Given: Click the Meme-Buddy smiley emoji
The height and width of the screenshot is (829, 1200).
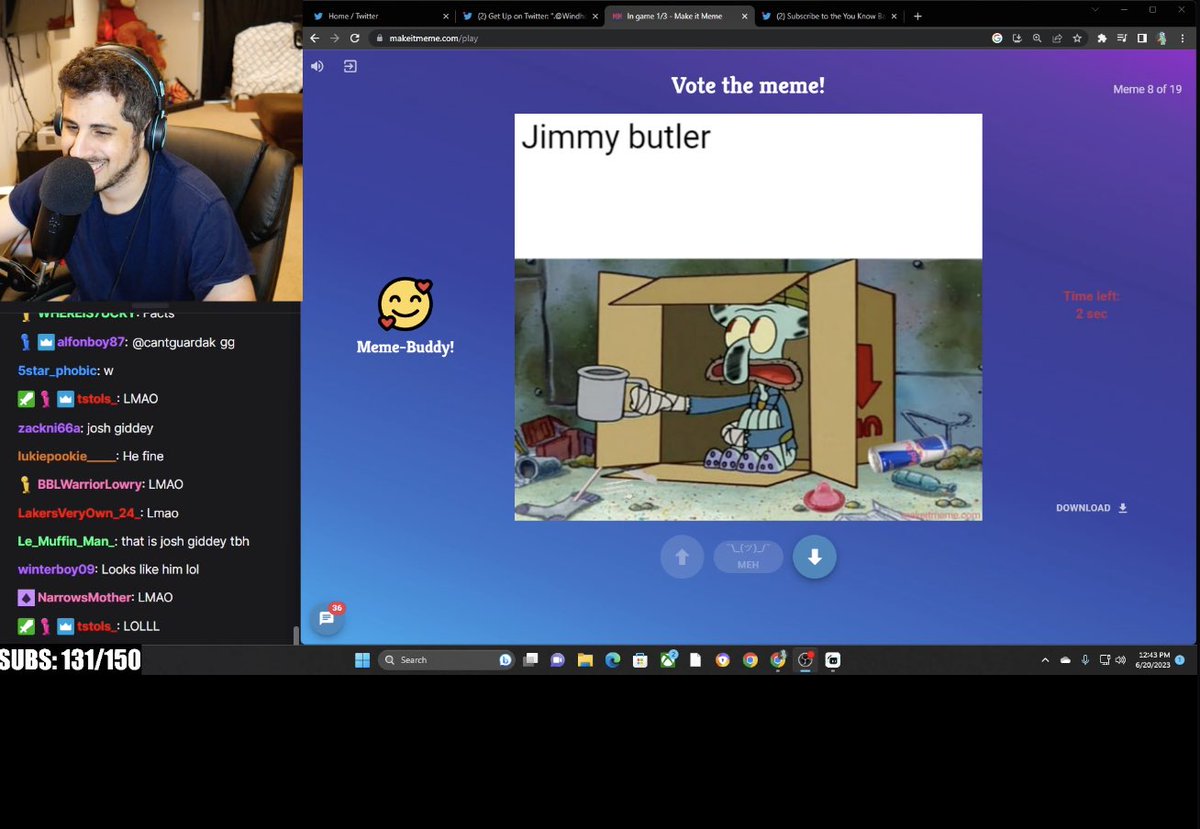Looking at the screenshot, I should 405,304.
